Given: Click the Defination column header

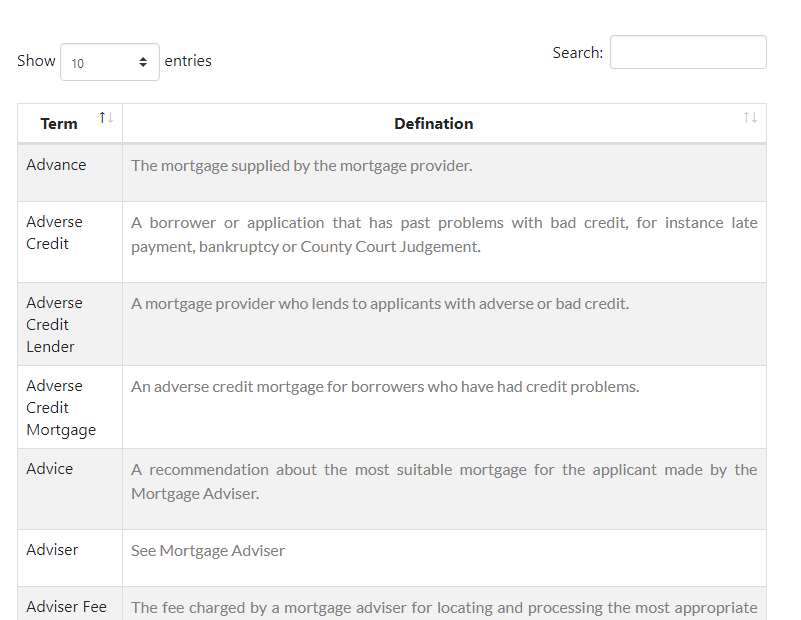Looking at the screenshot, I should coord(444,123).
